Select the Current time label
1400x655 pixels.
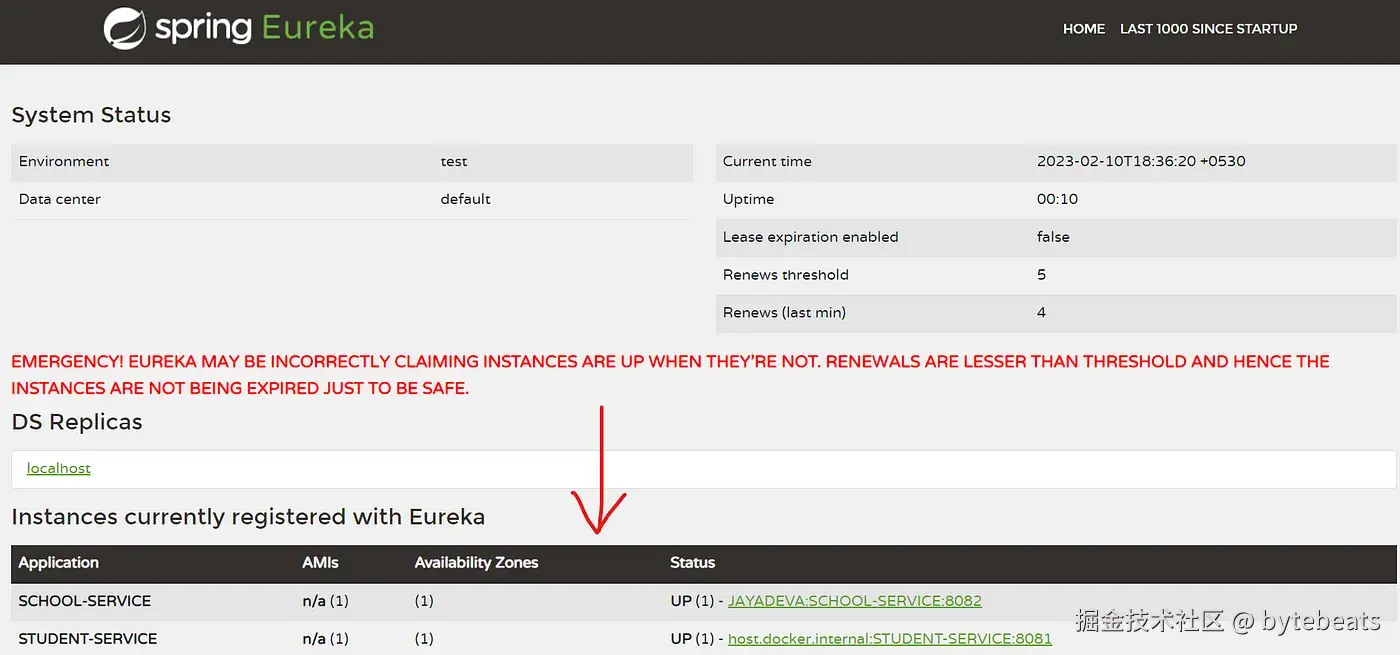click(x=767, y=161)
